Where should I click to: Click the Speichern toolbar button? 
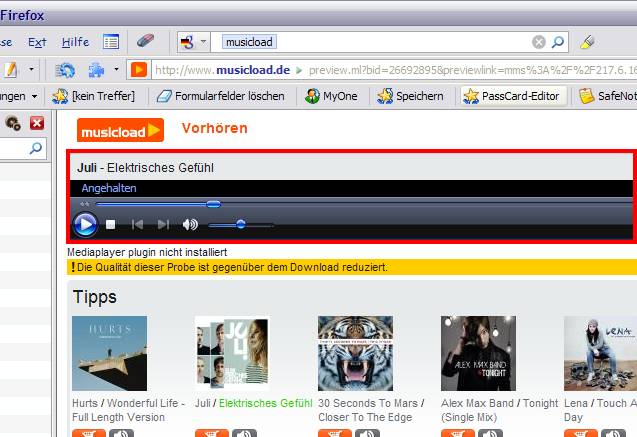(410, 96)
